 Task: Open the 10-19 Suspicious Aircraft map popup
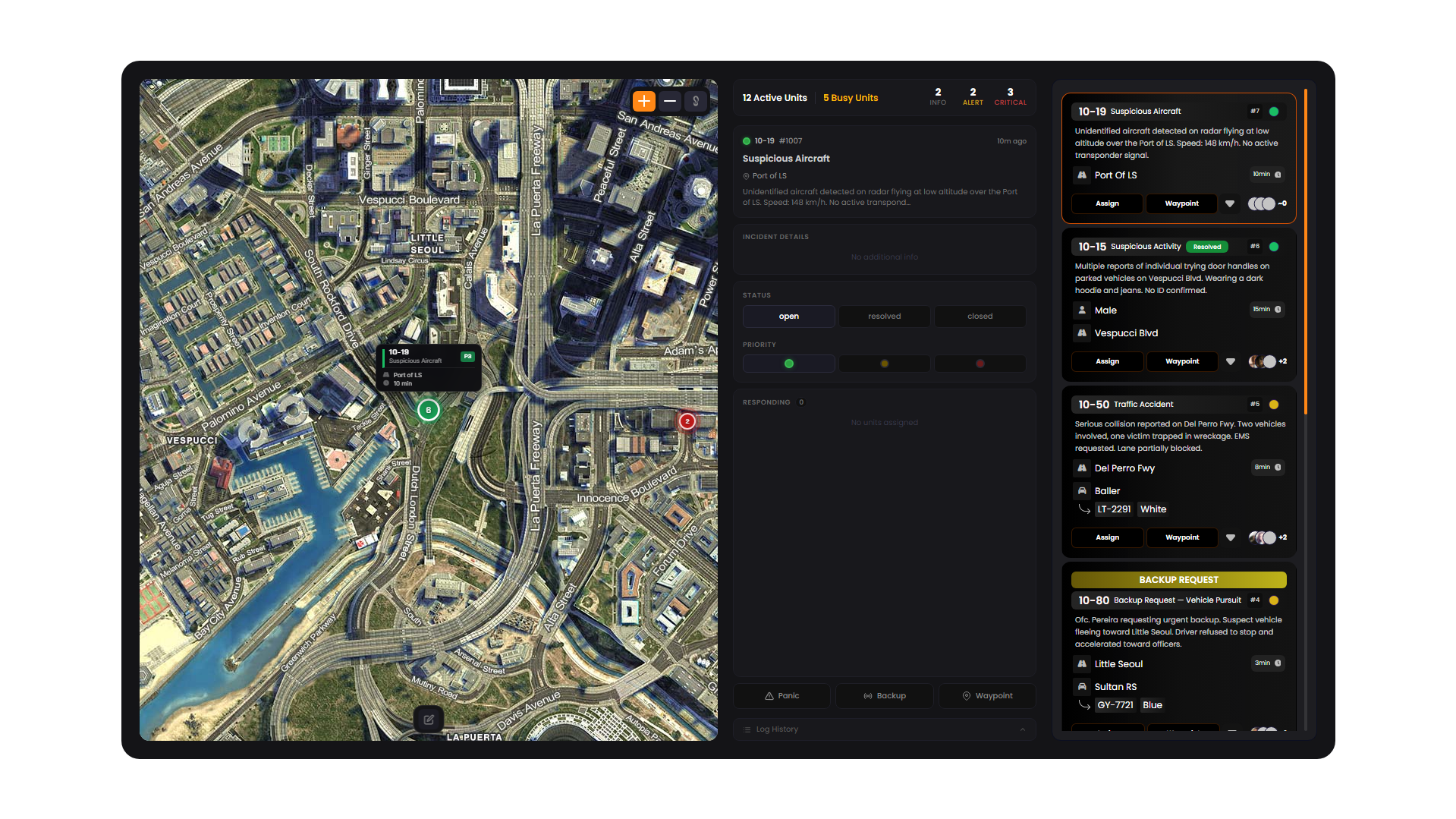[x=429, y=367]
